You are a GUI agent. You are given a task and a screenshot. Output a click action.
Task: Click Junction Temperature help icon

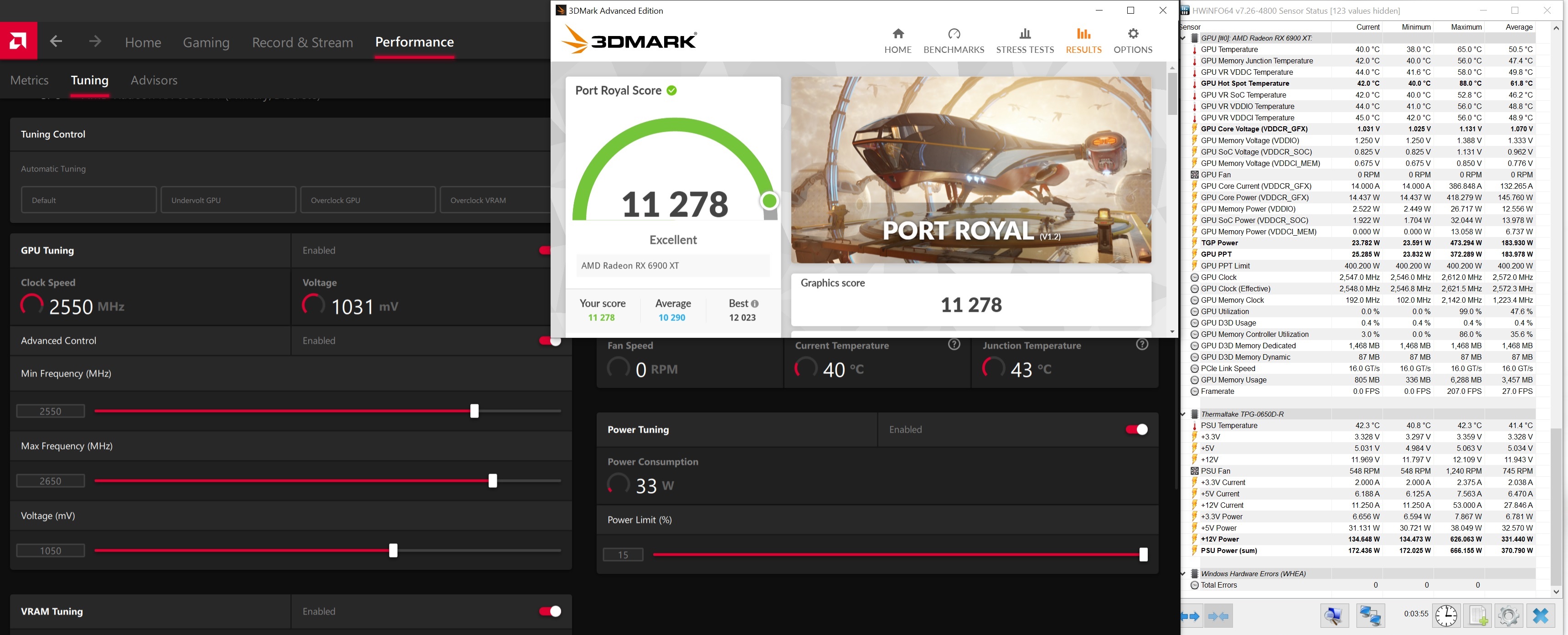[1142, 345]
